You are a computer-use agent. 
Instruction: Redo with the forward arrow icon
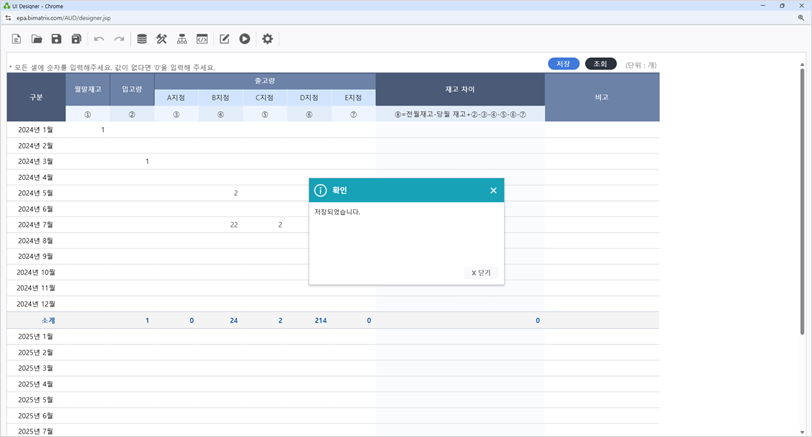[119, 39]
